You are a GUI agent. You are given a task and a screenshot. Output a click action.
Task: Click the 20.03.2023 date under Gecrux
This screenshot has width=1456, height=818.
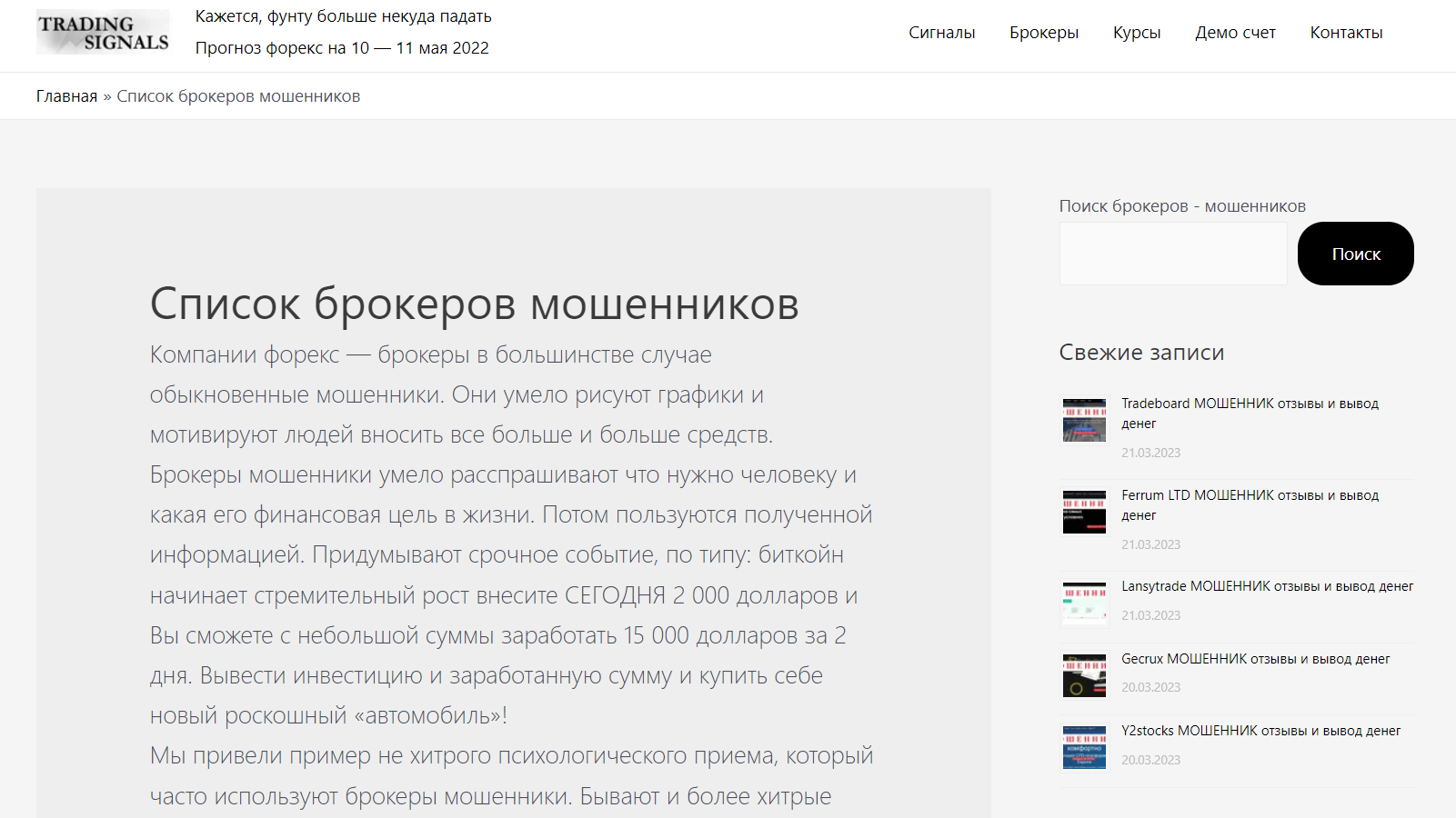pyautogui.click(x=1150, y=687)
